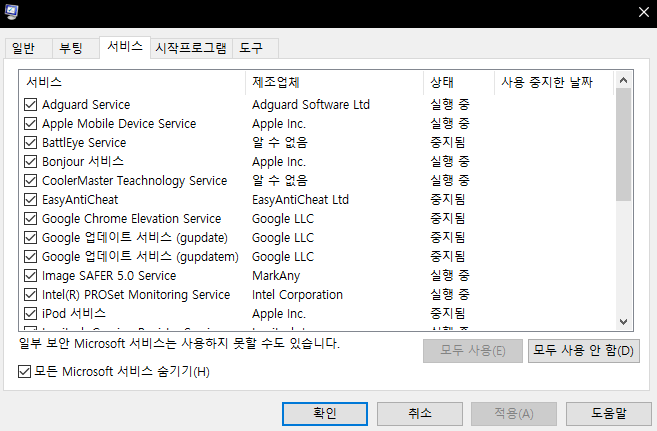
Task: Click 중지됨 status of BattlEye Service
Action: pos(447,142)
